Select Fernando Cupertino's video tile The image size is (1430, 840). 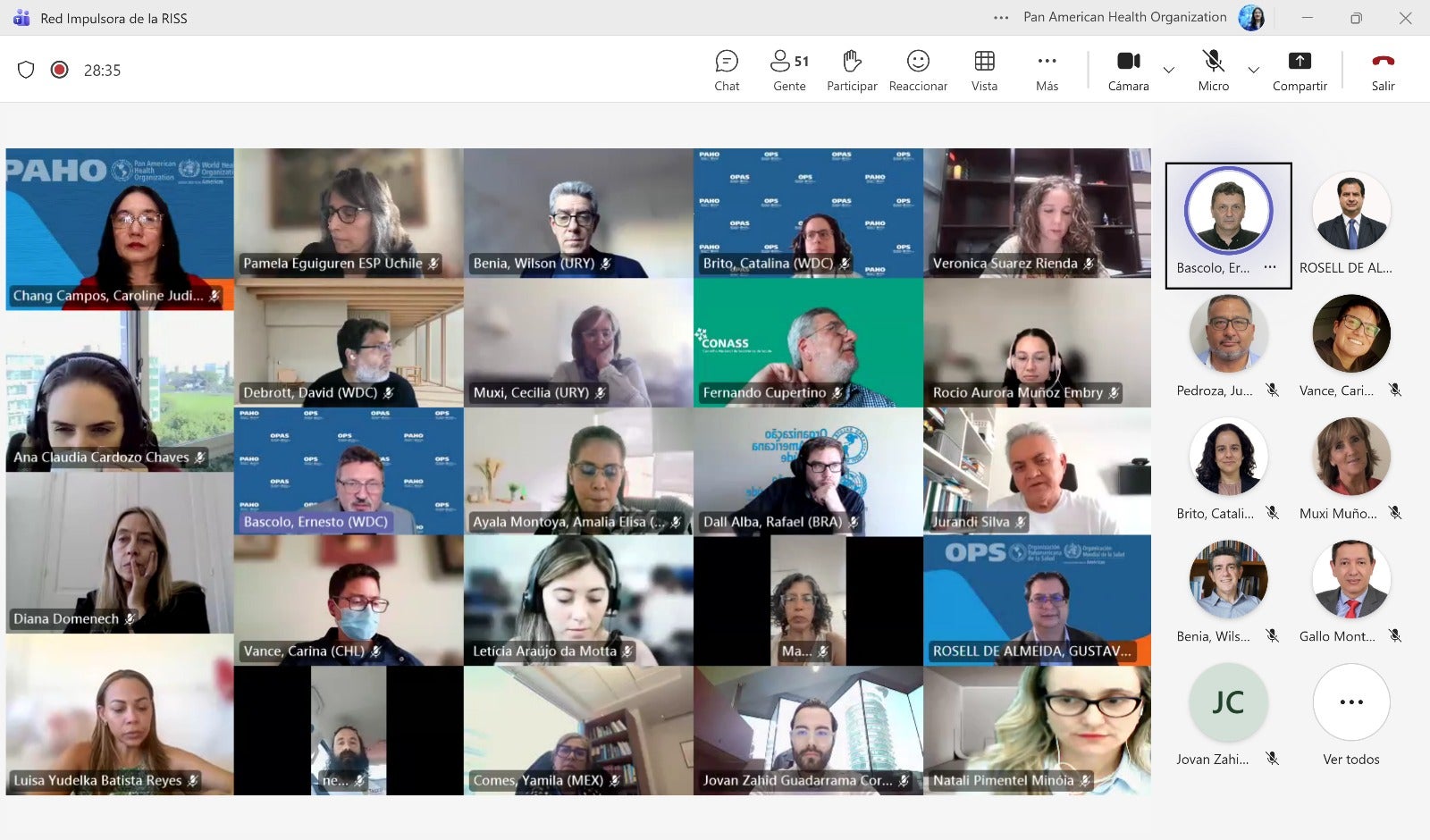point(808,343)
